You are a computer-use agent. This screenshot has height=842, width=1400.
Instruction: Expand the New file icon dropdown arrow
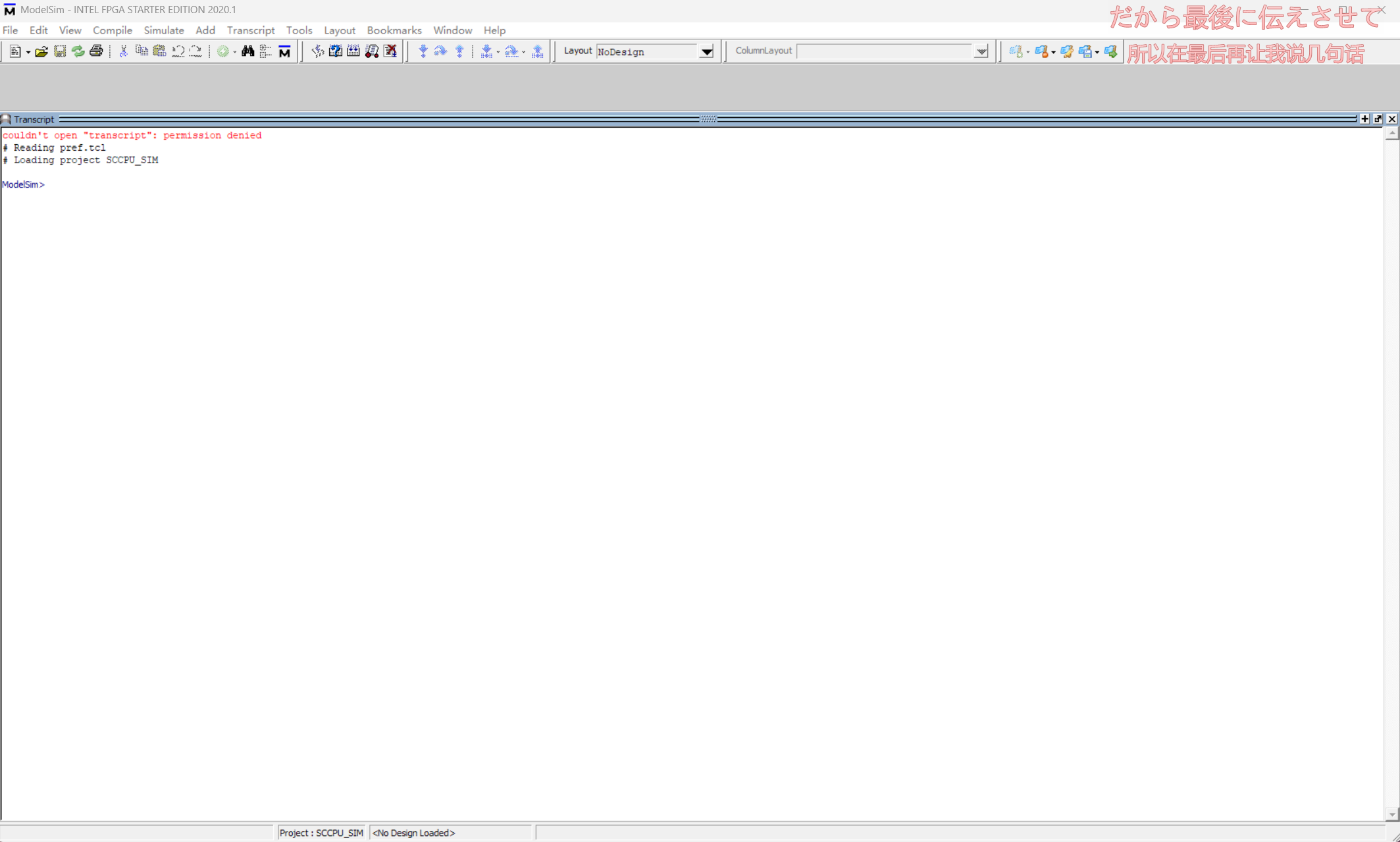(x=28, y=52)
